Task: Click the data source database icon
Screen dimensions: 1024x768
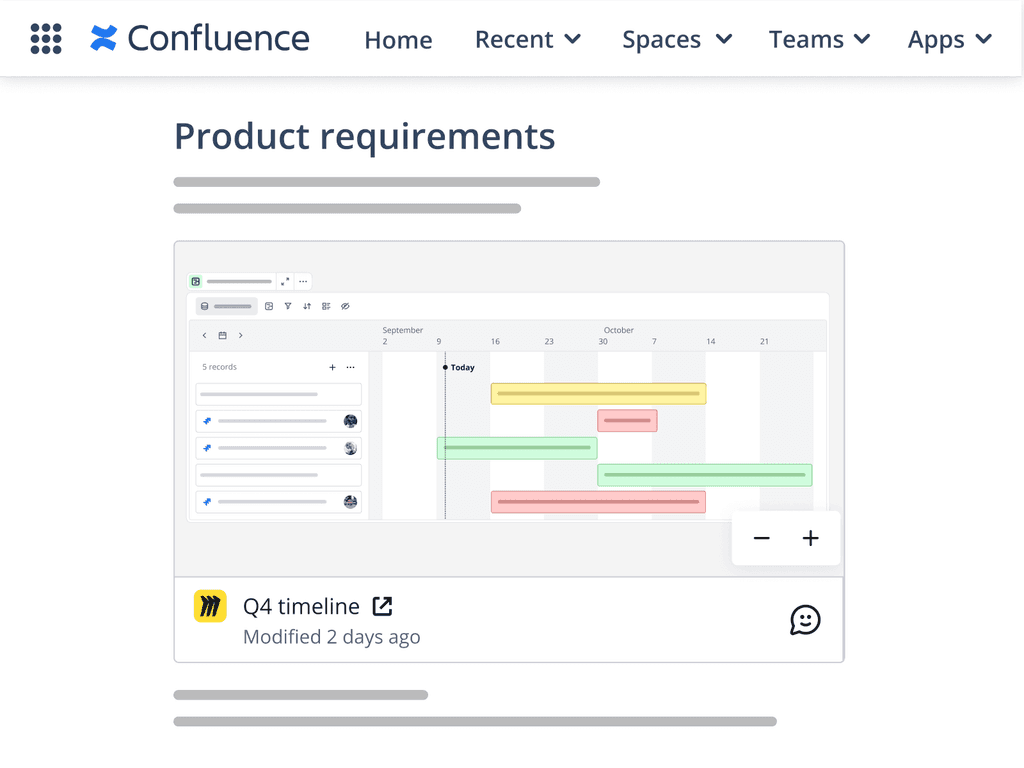Action: [204, 306]
